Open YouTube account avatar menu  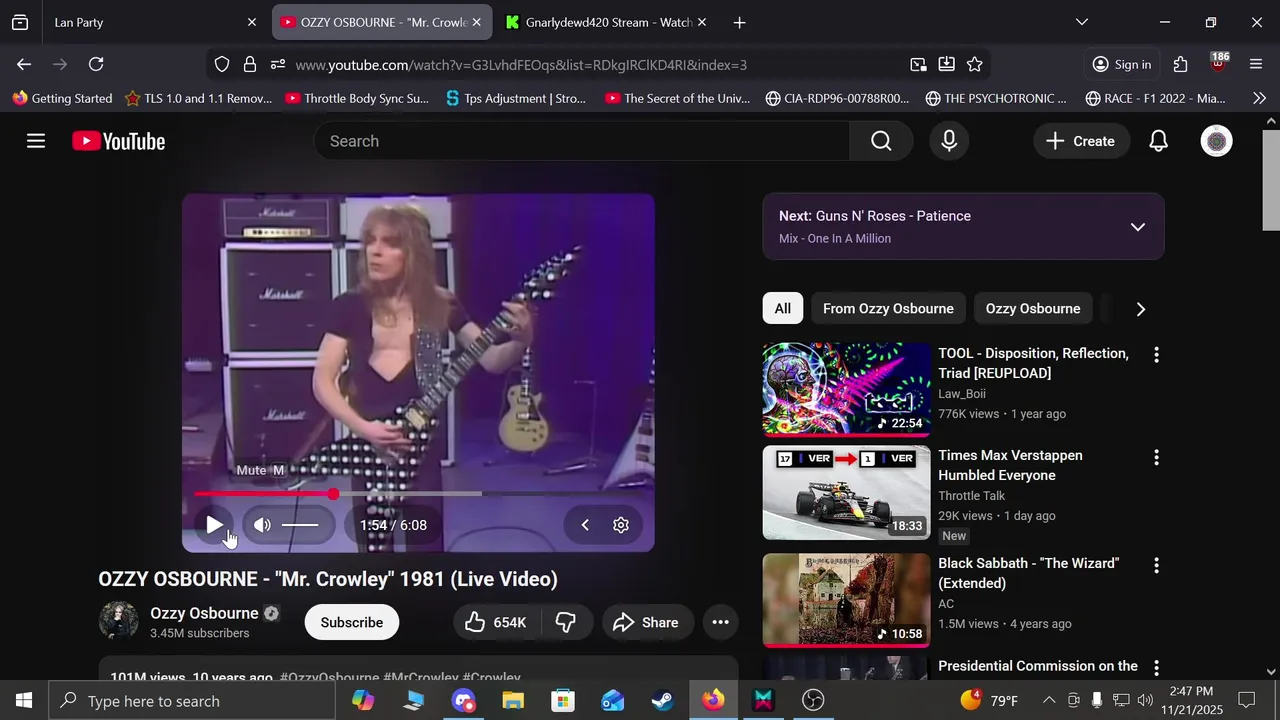pos(1216,141)
